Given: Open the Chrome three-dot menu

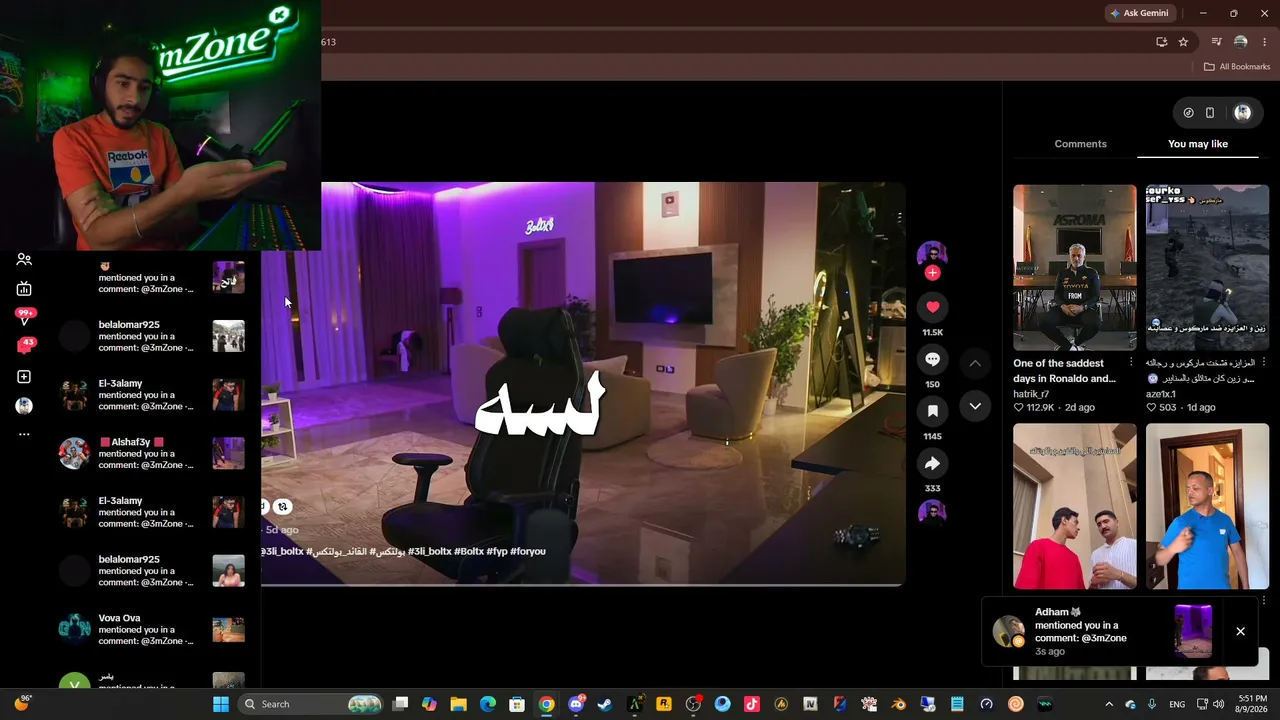Looking at the screenshot, I should 1264,42.
